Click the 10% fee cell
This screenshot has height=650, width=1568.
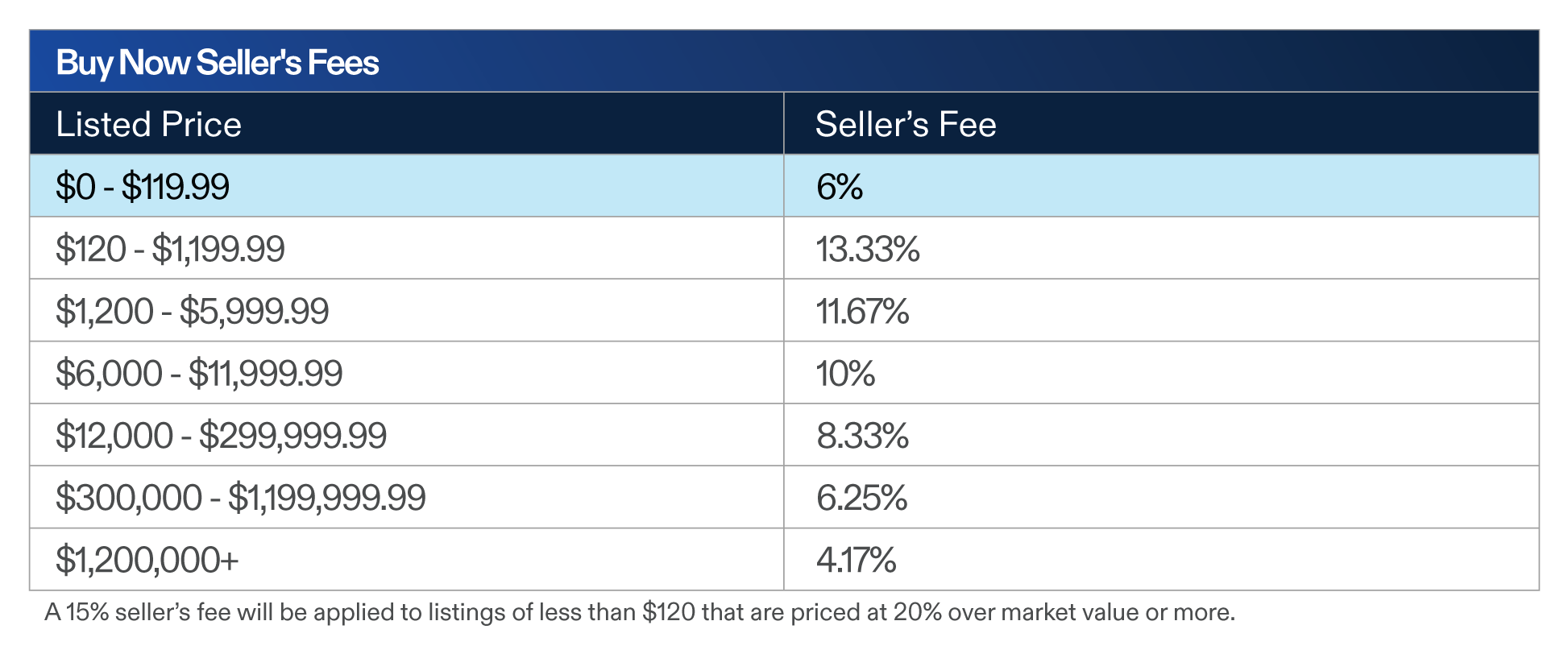pos(844,374)
